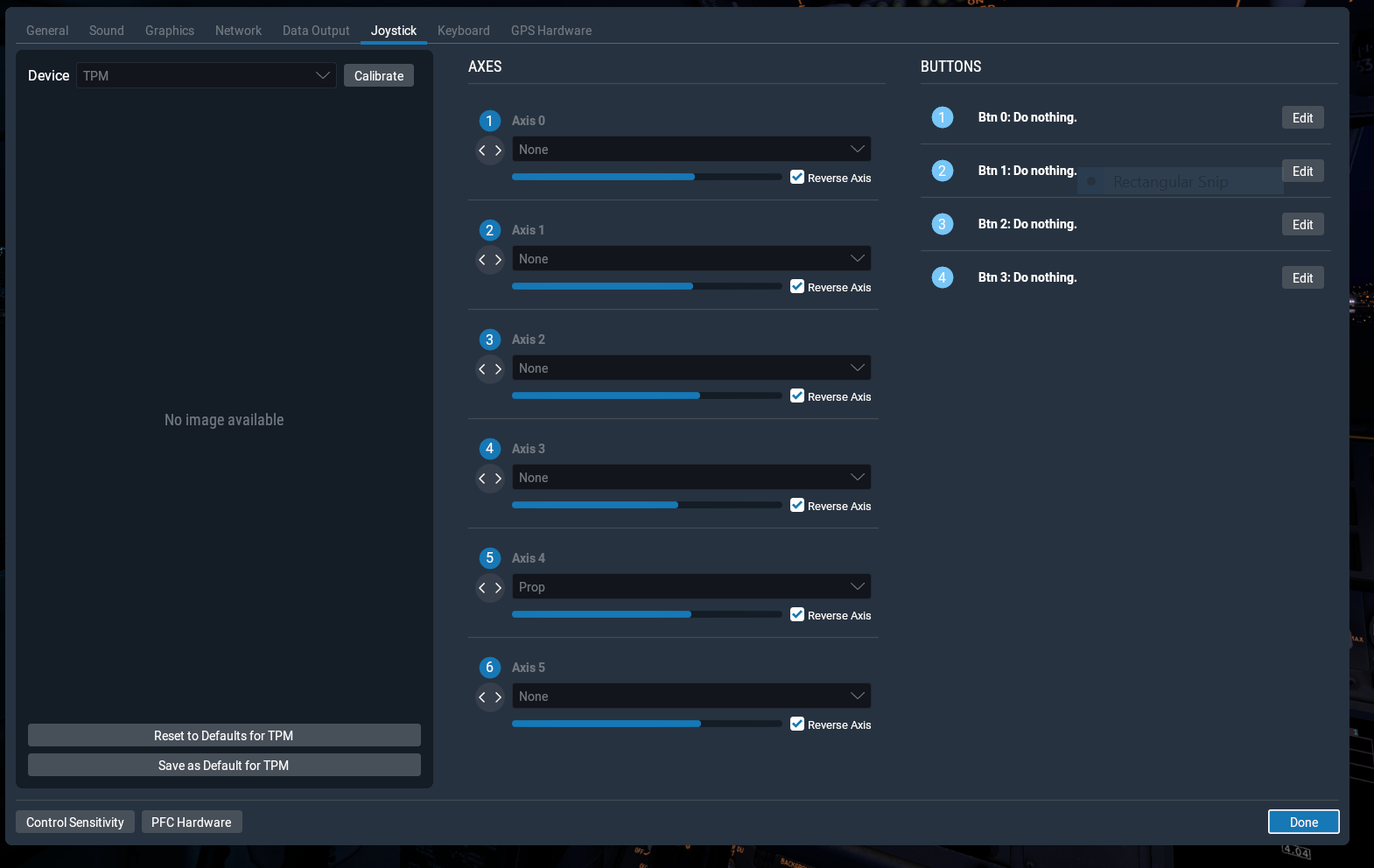Click the numbered badge 3 for Axis 2
This screenshot has height=868, width=1374.
click(489, 339)
